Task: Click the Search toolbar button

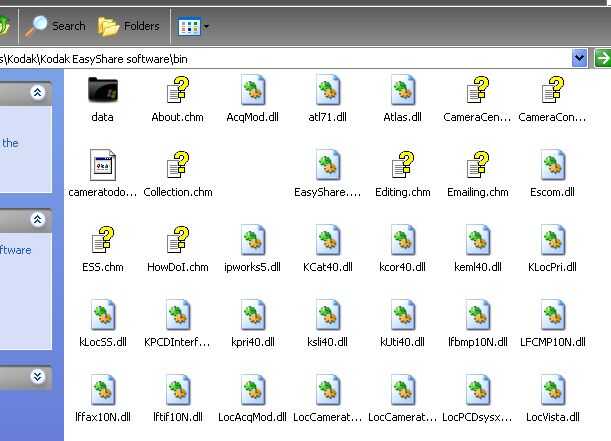Action: tap(55, 26)
